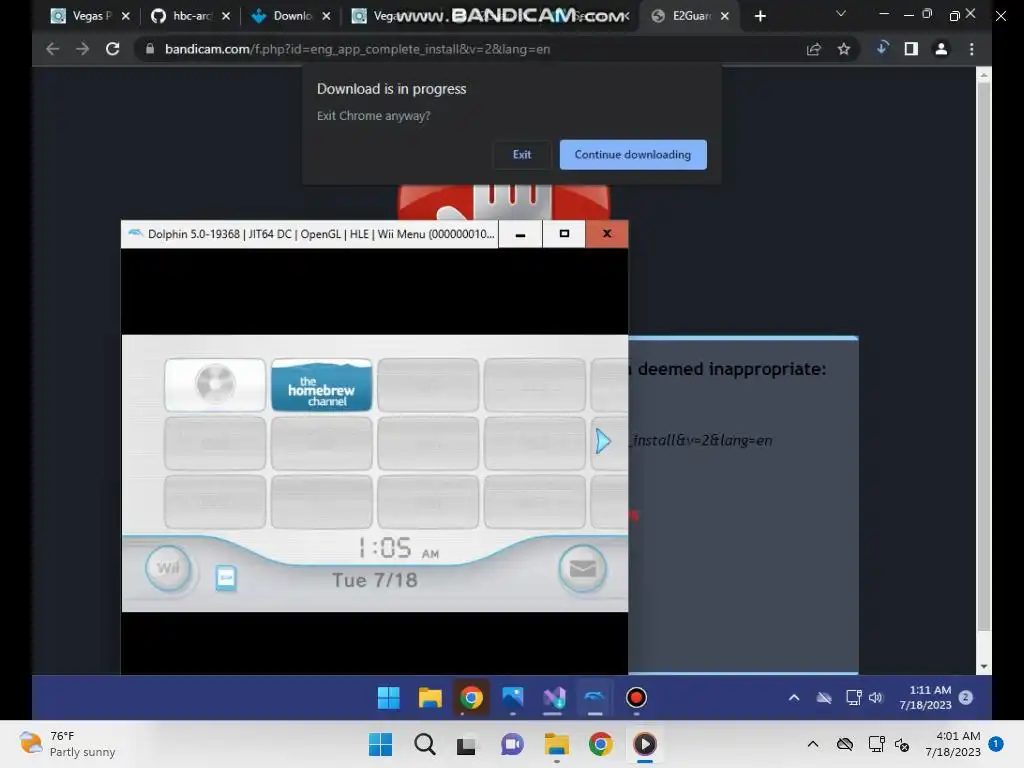Open the Chrome downloads icon

pos(882,48)
